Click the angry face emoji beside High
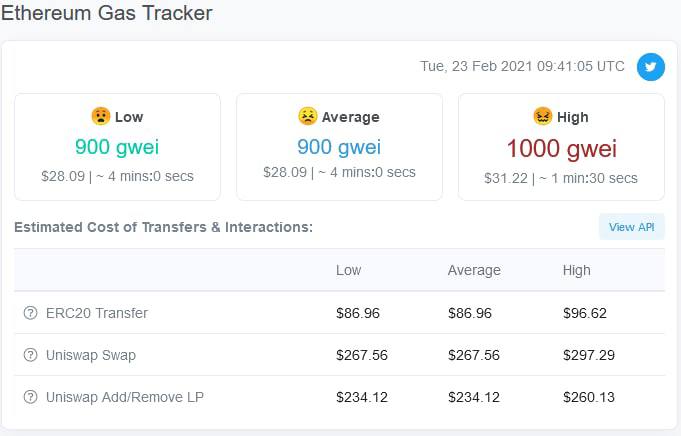 (542, 116)
